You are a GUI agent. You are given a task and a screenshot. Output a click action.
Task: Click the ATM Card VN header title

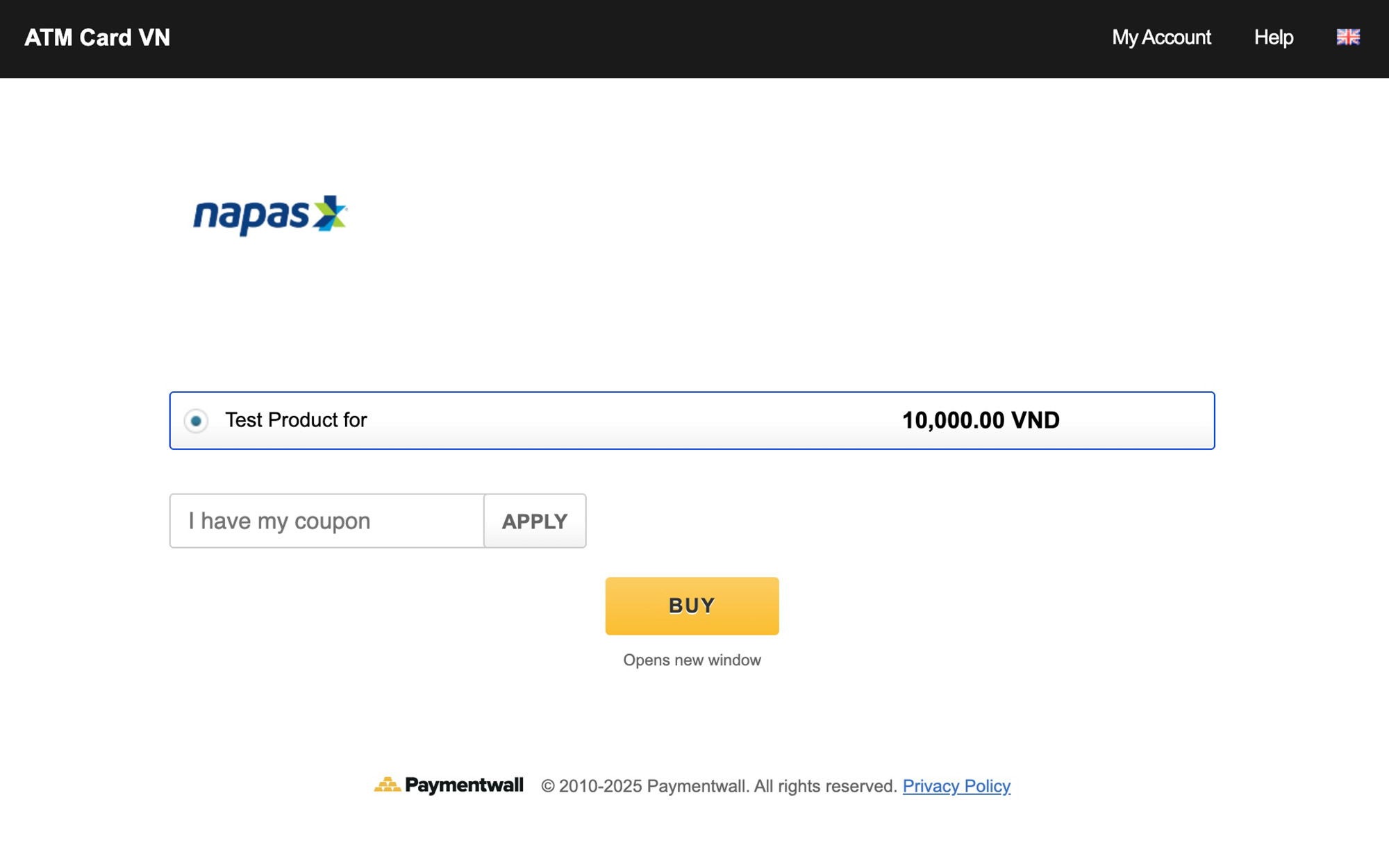pyautogui.click(x=97, y=37)
